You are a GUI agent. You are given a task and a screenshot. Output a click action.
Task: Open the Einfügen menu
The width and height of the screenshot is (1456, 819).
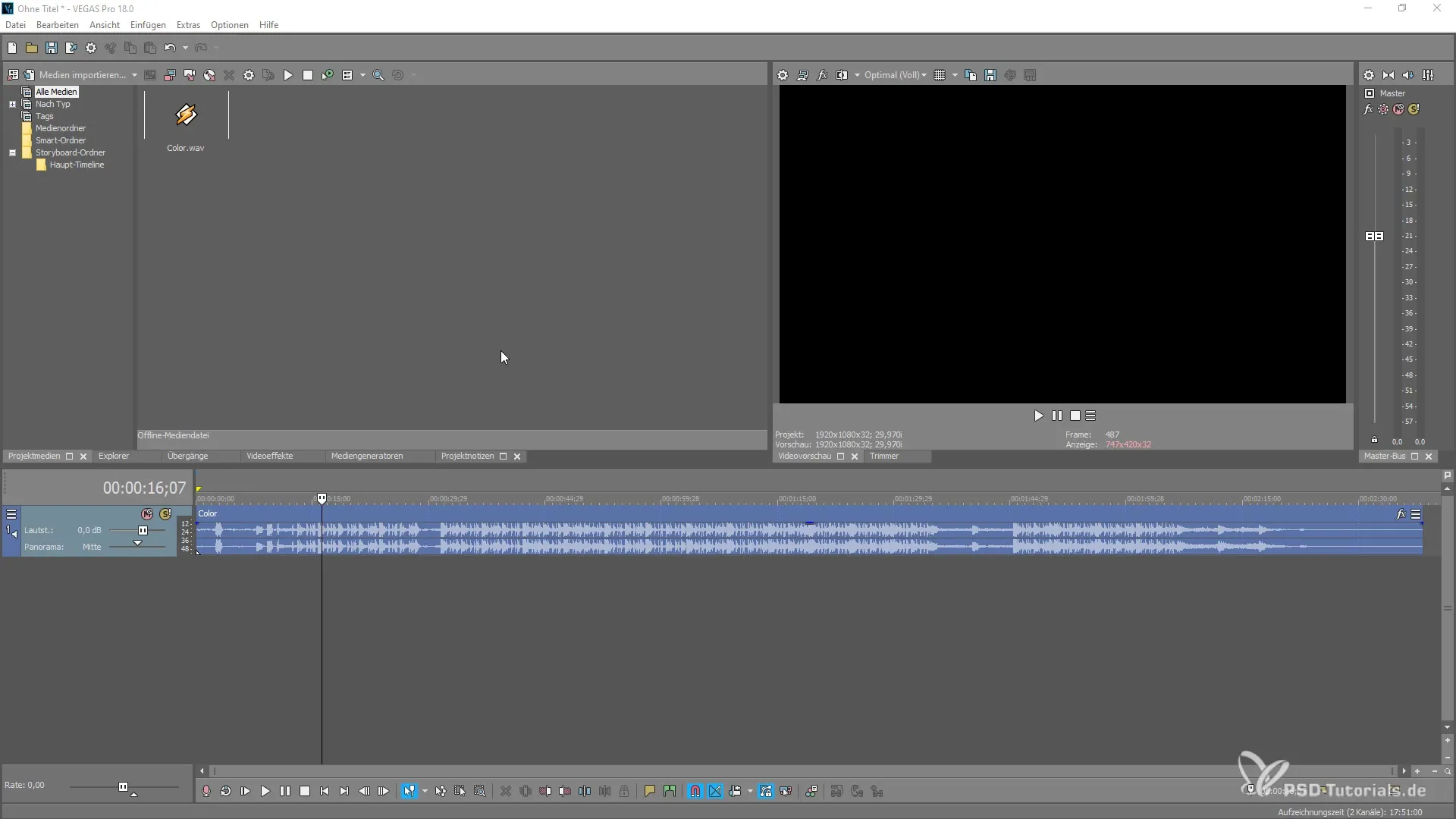[x=148, y=25]
